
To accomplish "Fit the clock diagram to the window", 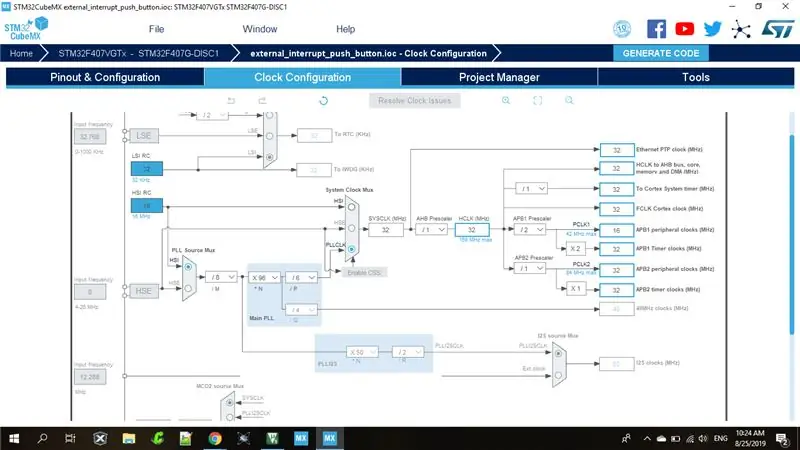I will click(x=537, y=101).
